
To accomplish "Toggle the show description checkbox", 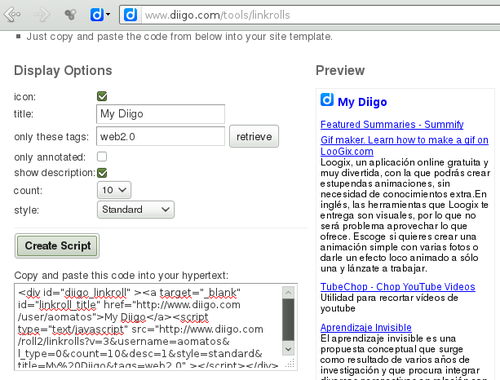I will coord(102,173).
